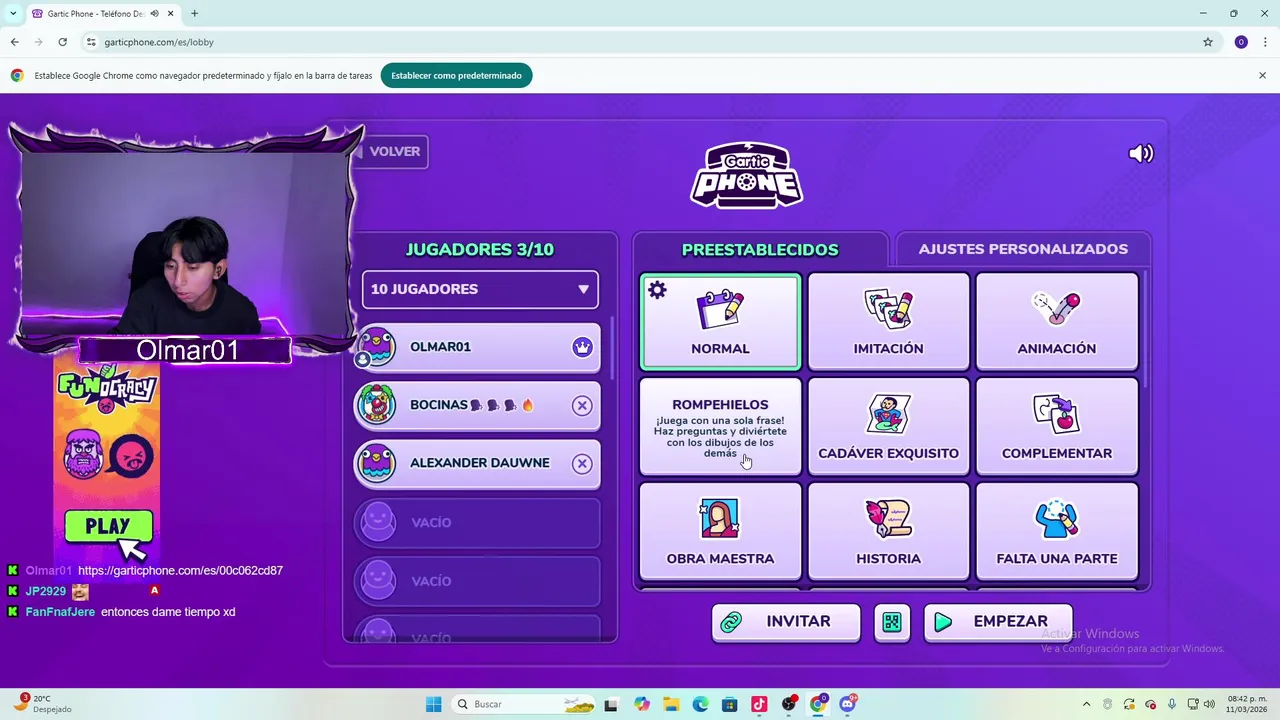Open the Chrome three-dot menu
1280x720 pixels.
1265,42
